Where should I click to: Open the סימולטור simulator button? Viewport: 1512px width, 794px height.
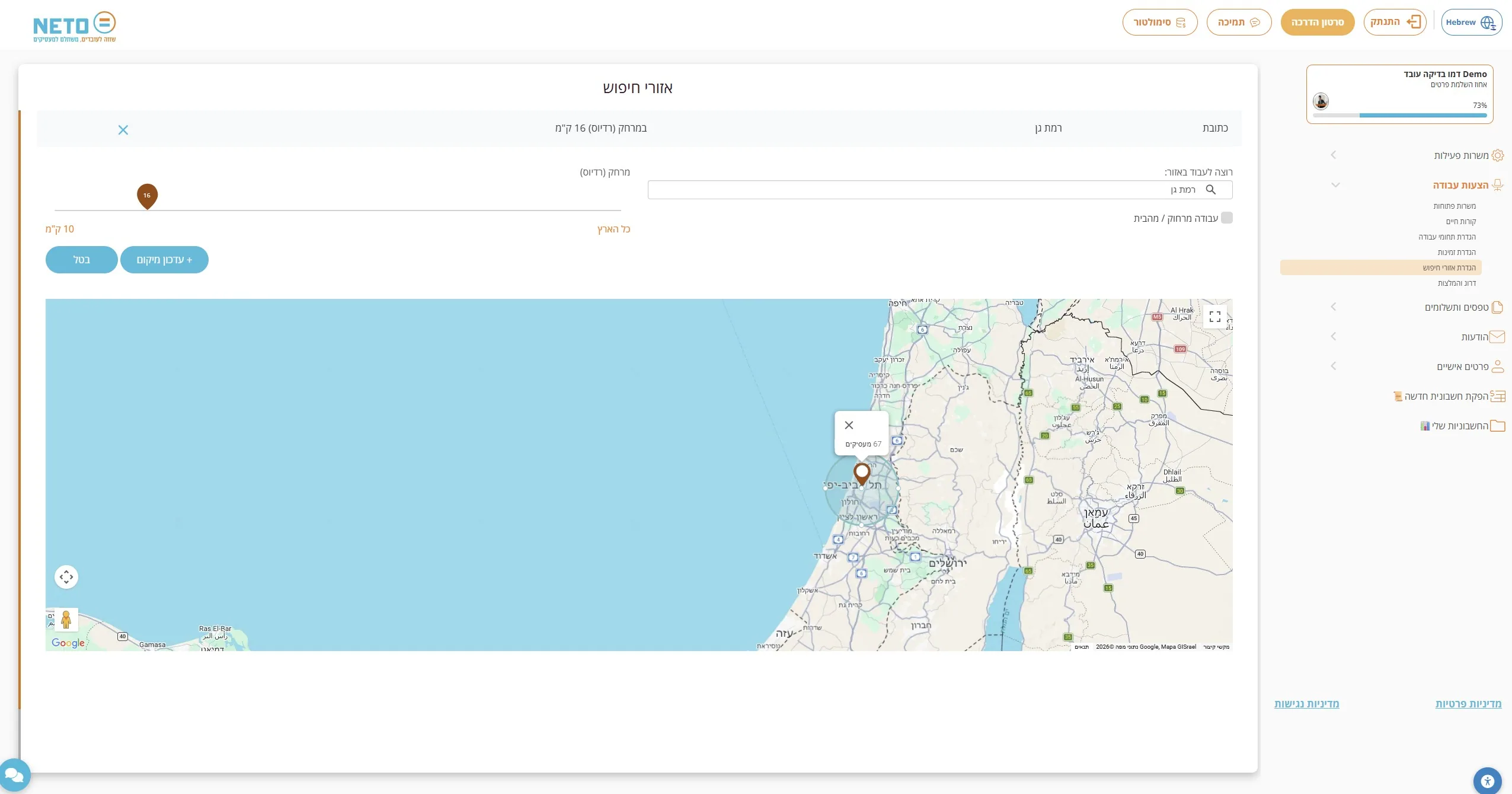[1159, 23]
